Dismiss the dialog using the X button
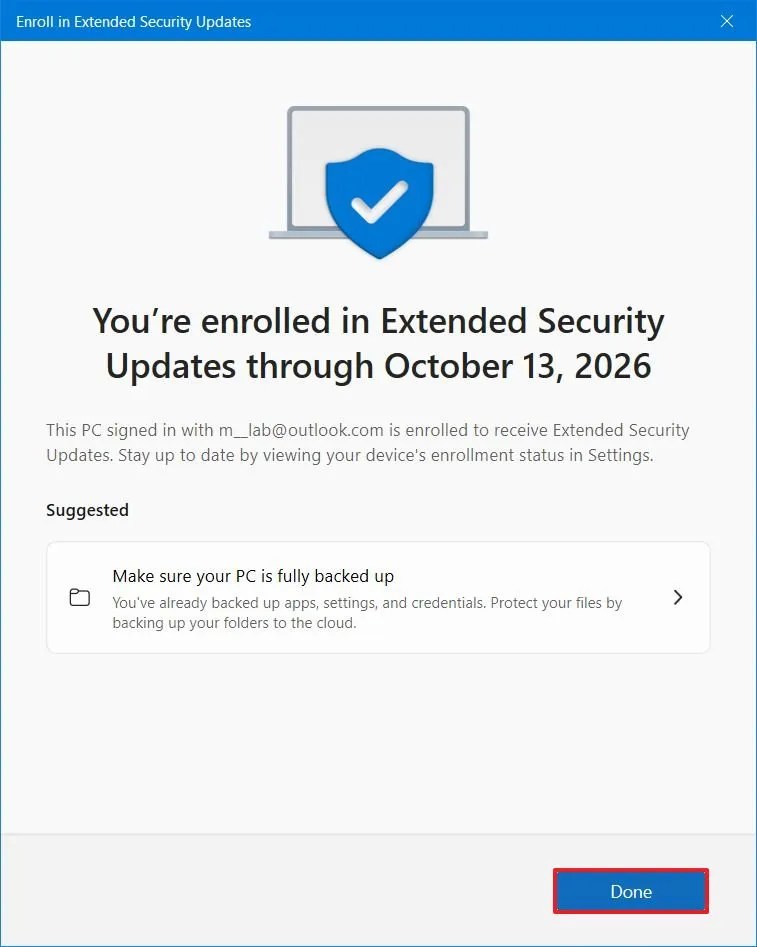The height and width of the screenshot is (947, 757). point(727,21)
